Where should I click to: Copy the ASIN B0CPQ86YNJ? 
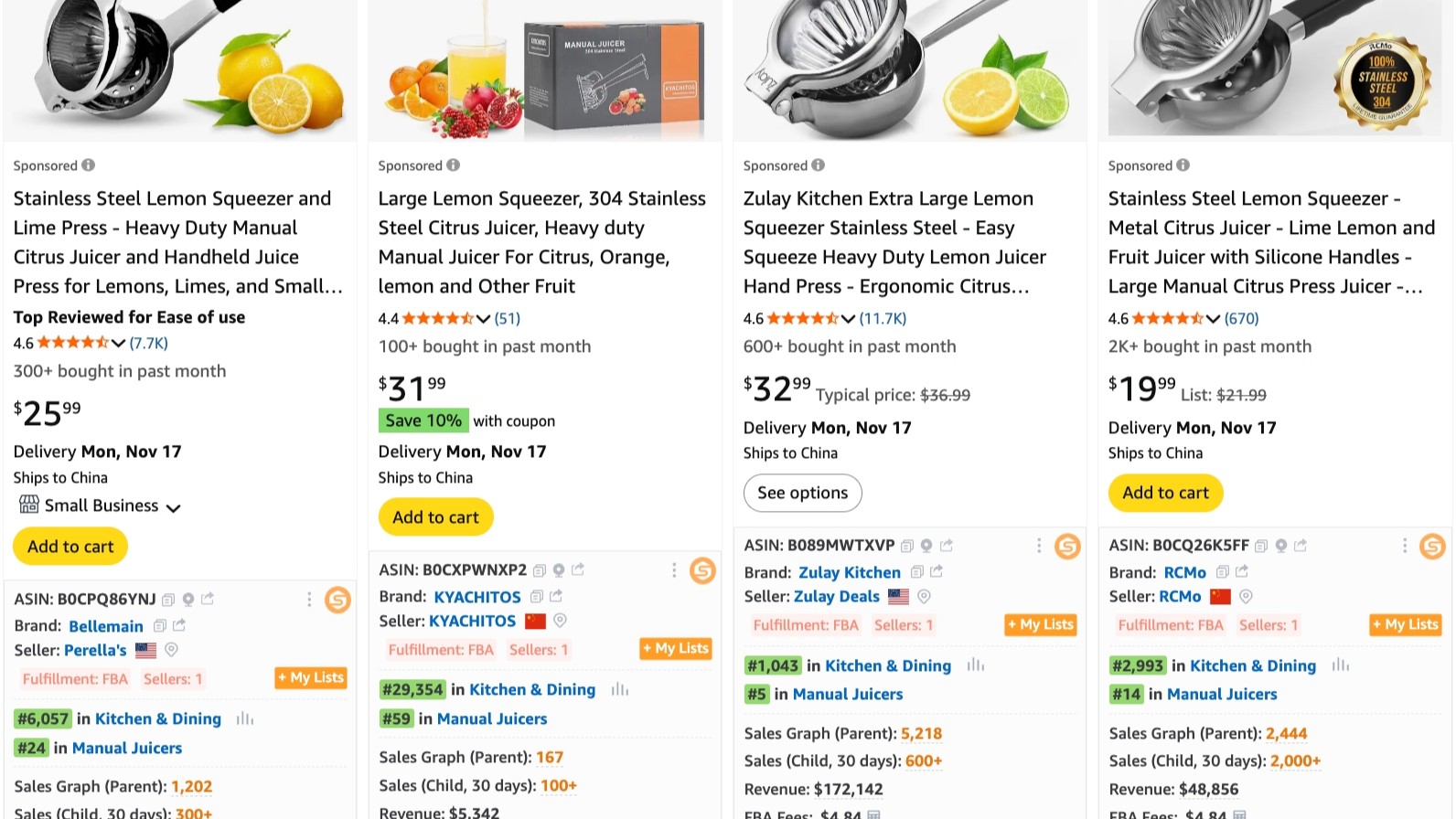click(x=167, y=599)
